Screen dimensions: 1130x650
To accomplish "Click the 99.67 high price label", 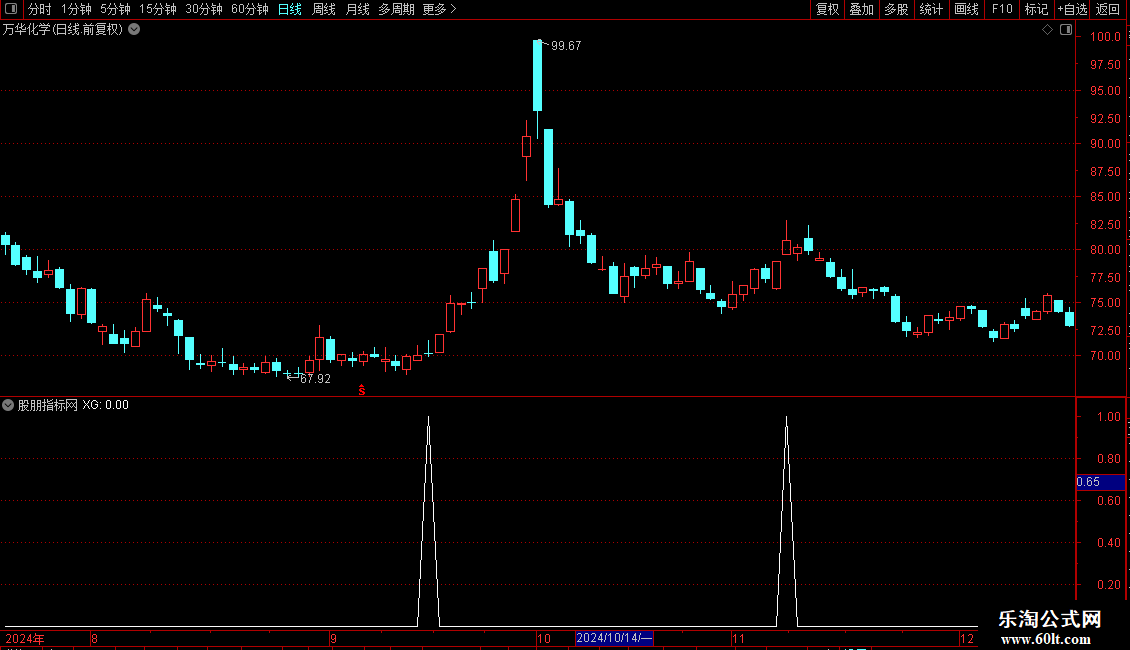I will tap(566, 45).
